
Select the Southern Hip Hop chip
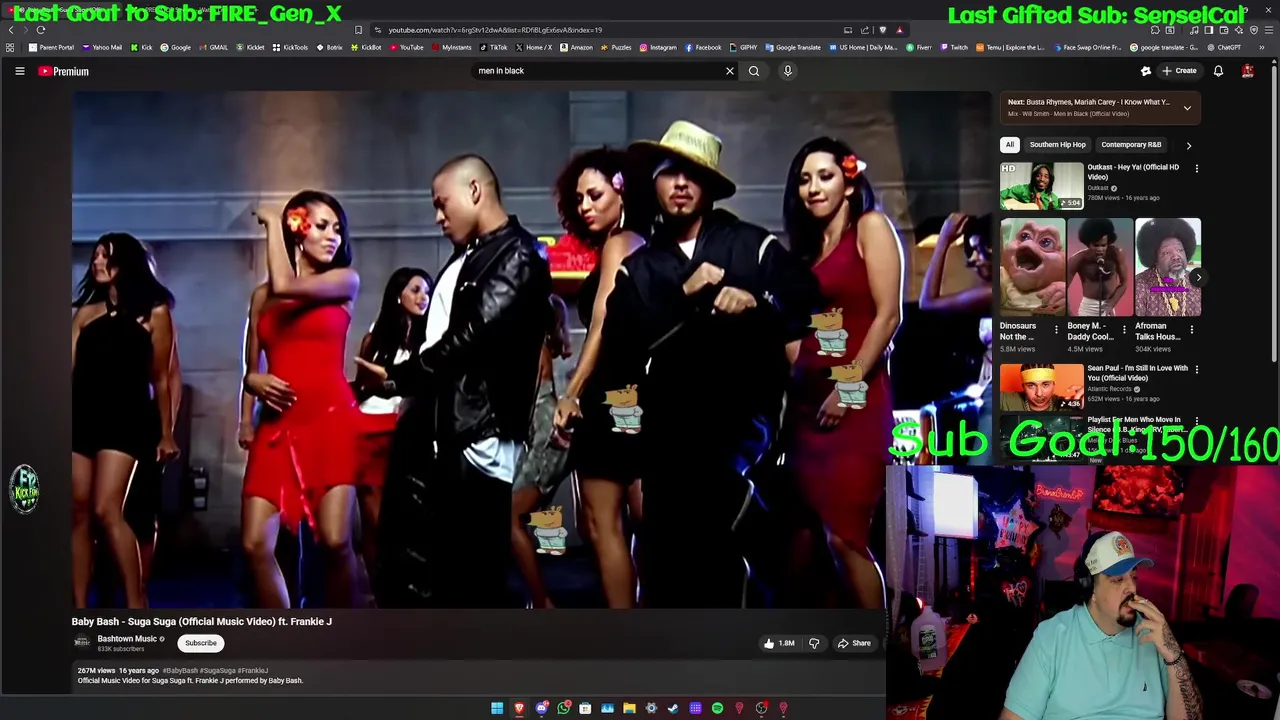point(1057,144)
